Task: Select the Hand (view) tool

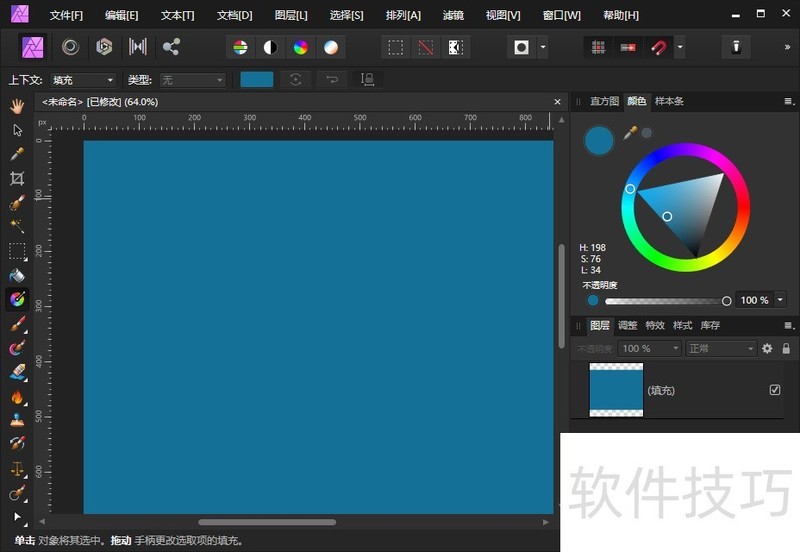Action: tap(17, 106)
